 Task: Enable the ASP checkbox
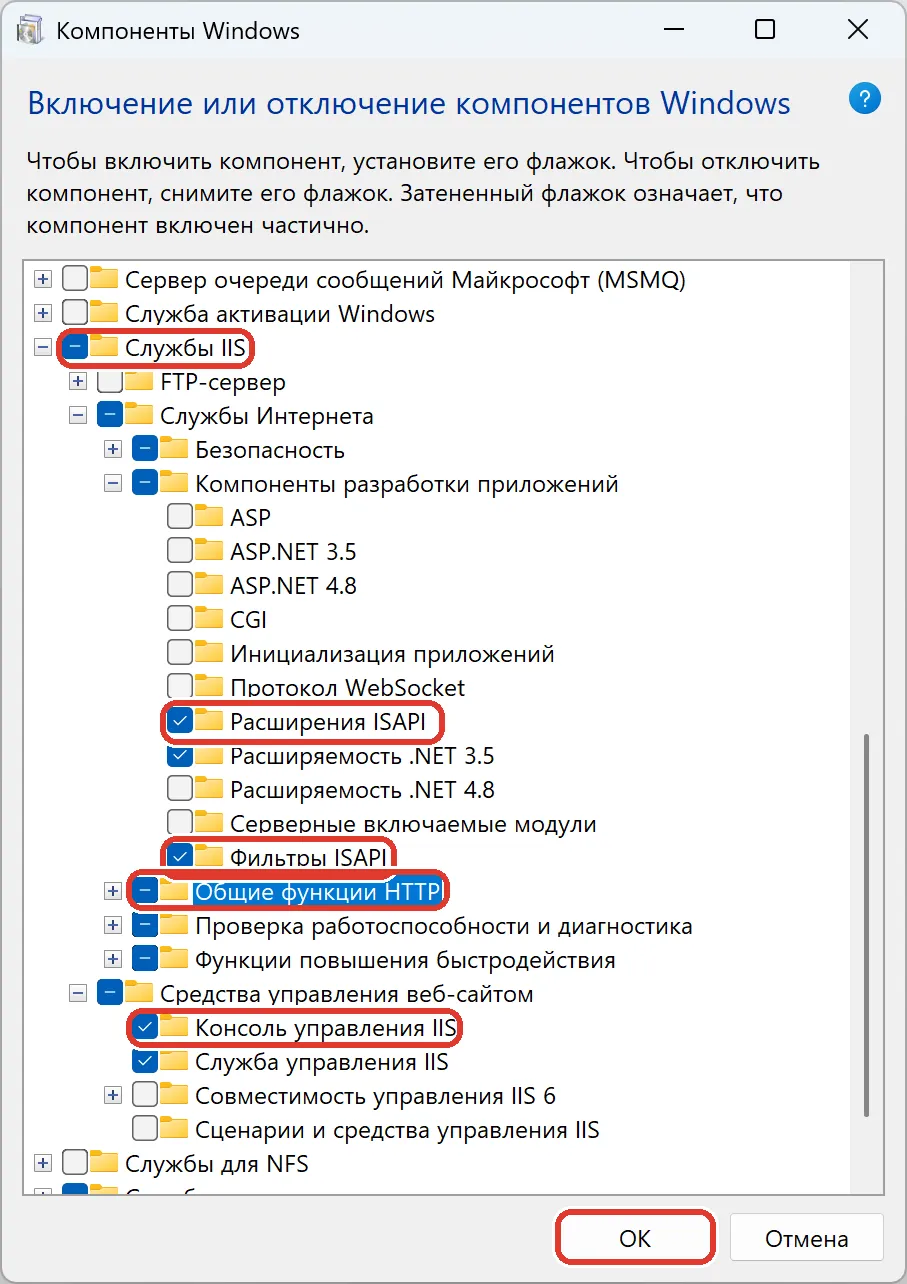(x=180, y=517)
